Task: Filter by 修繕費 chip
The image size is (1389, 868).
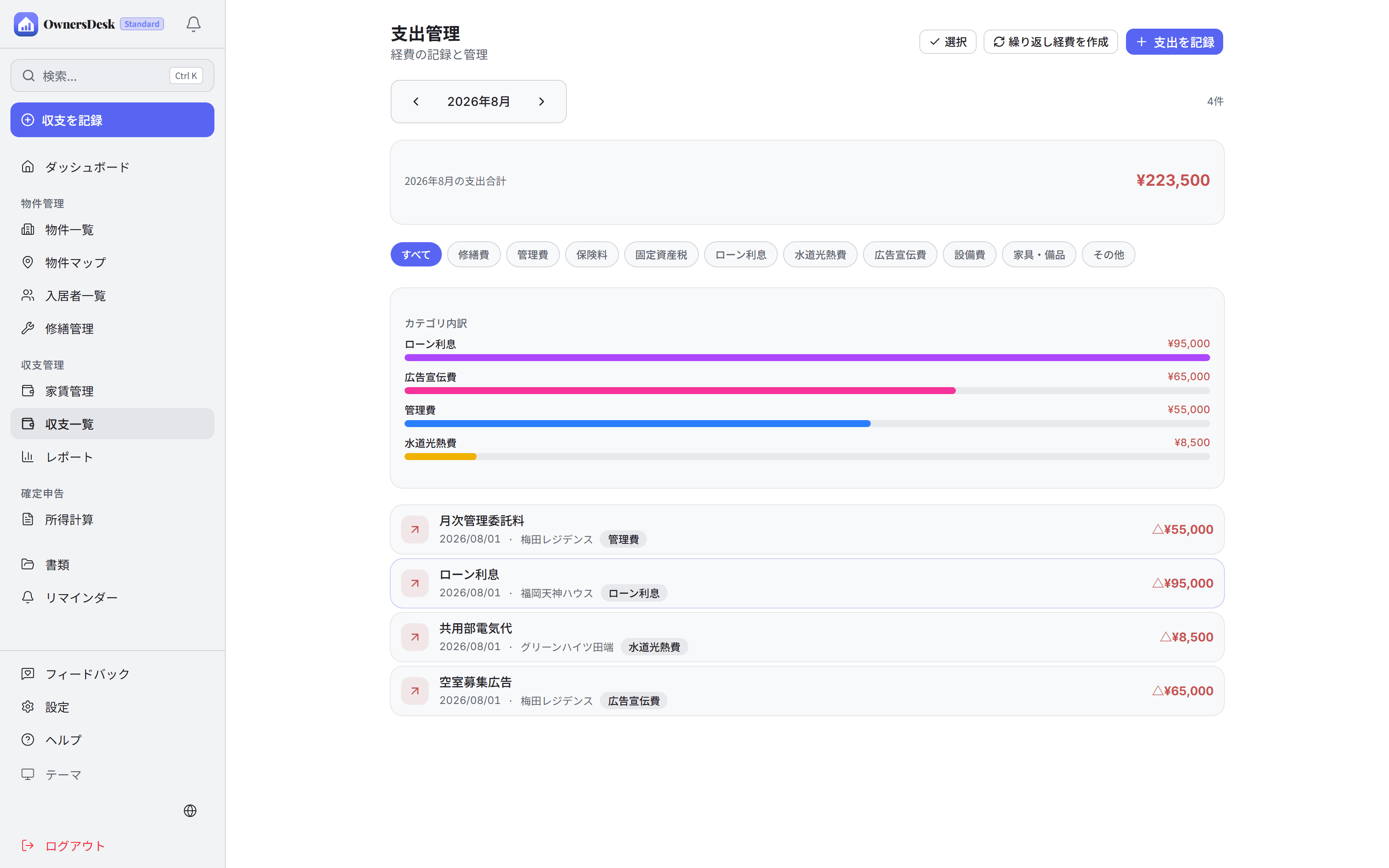Action: point(474,254)
